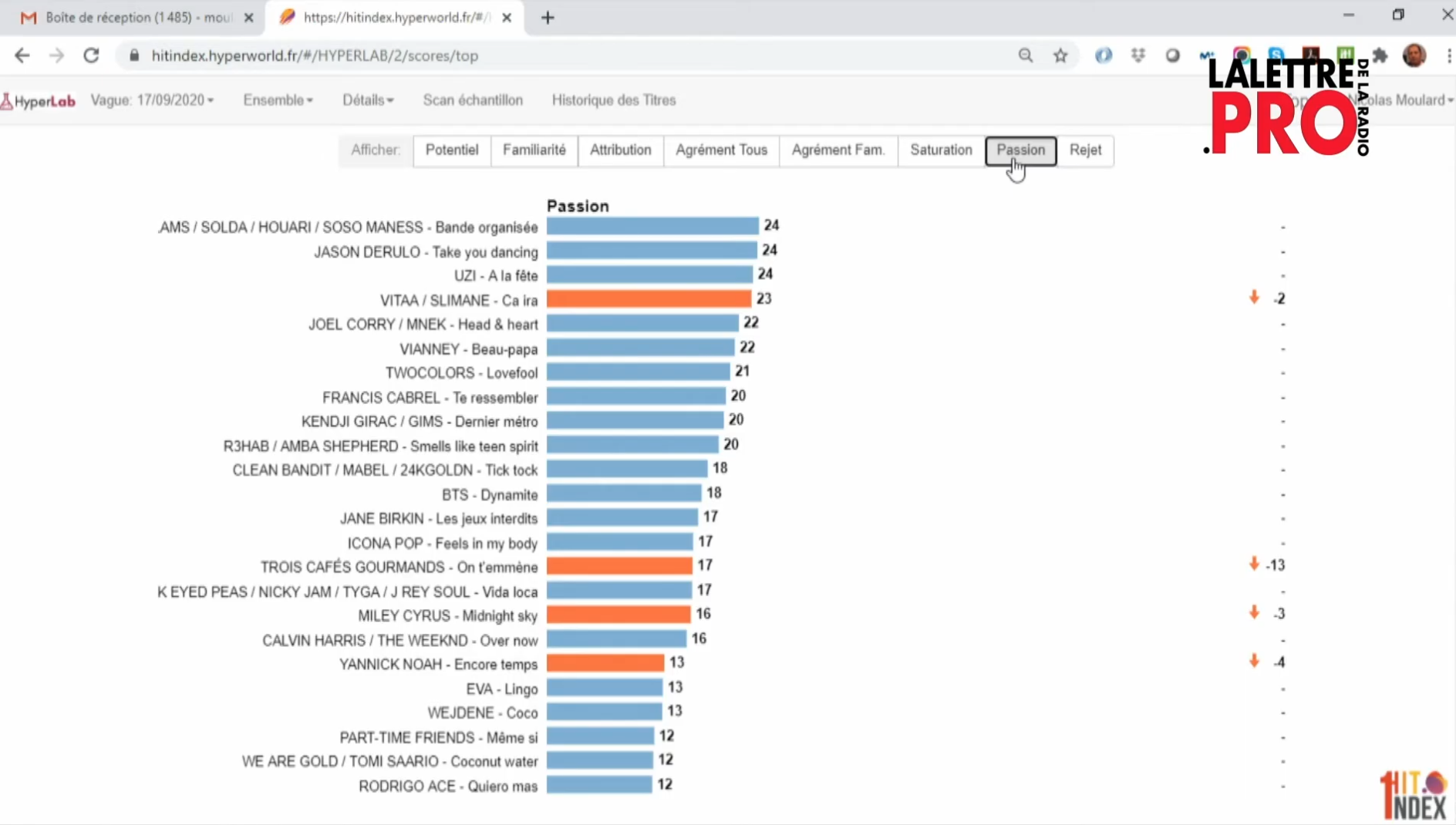
Task: Expand the Vague 17/09/2020 dropdown
Action: point(152,100)
